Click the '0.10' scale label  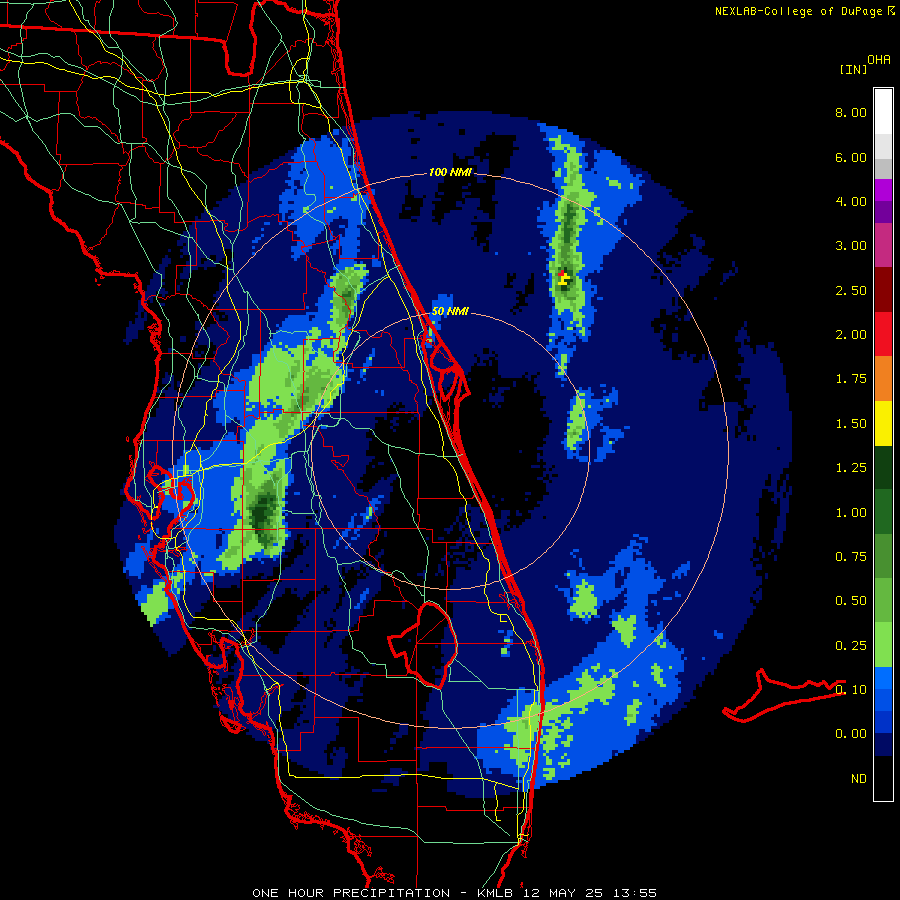point(851,690)
